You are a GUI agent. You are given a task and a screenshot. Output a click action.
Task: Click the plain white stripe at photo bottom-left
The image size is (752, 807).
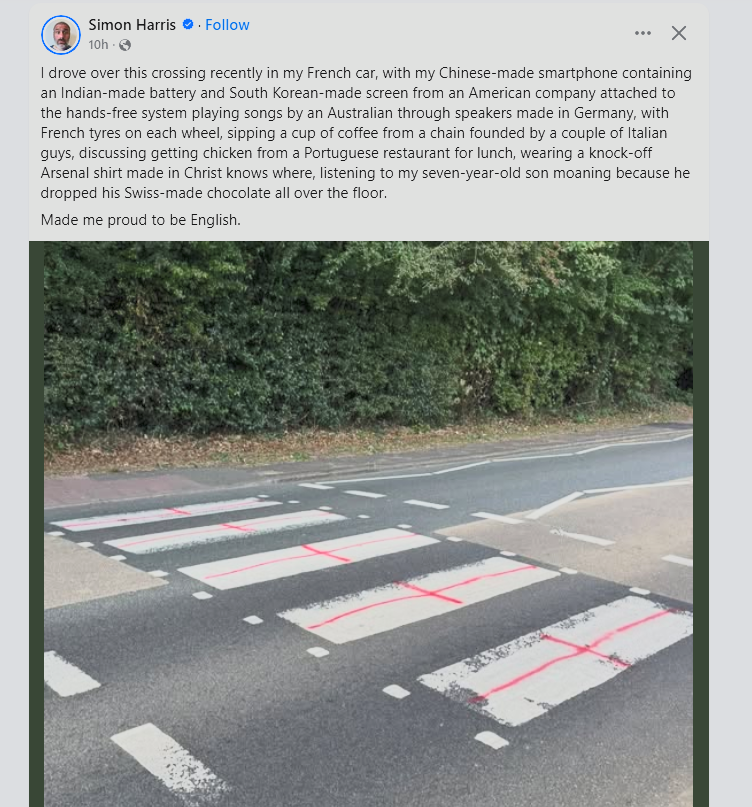[170, 762]
